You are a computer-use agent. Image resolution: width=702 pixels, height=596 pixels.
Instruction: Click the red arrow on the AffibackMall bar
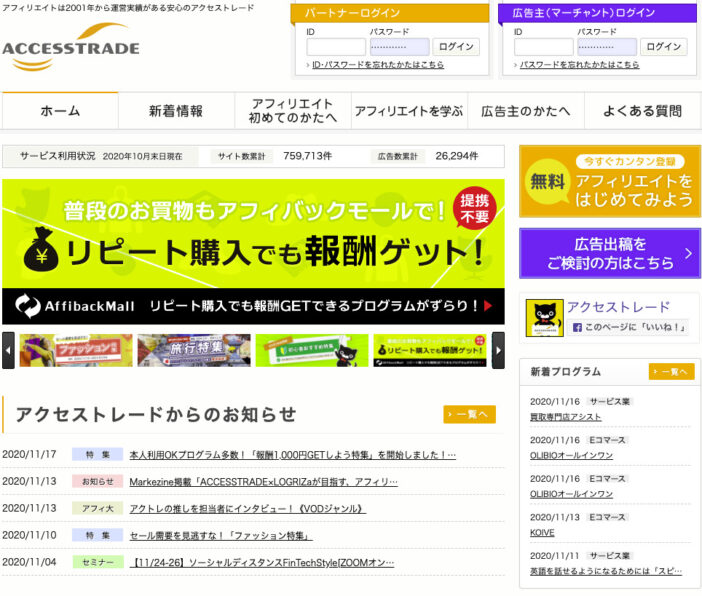[x=488, y=306]
